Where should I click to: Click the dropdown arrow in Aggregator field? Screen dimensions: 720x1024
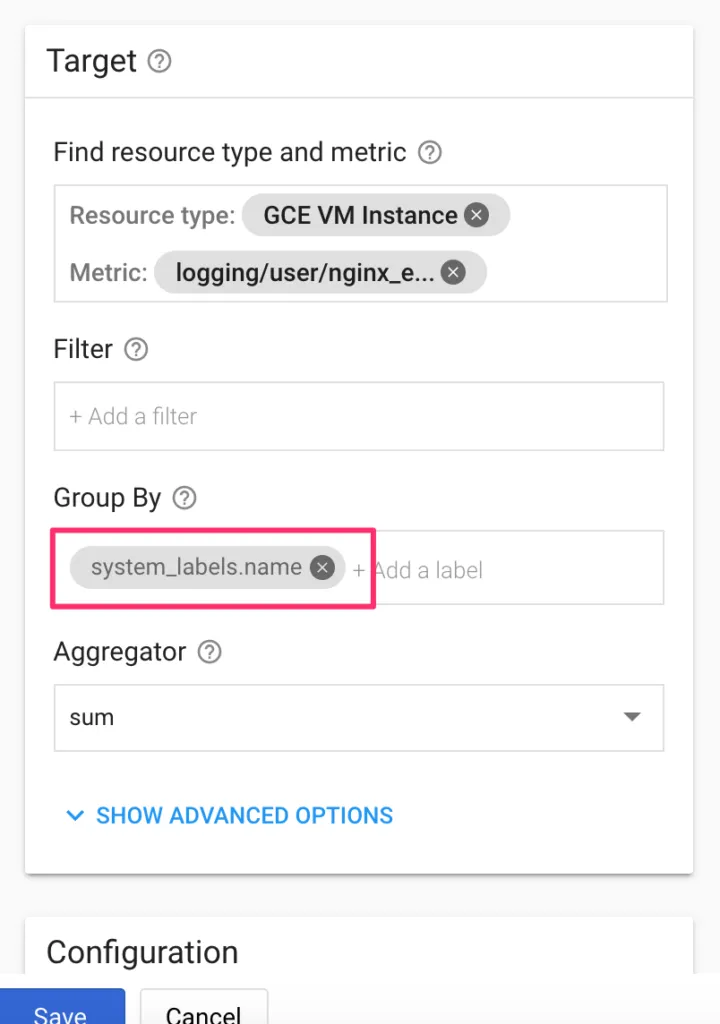(x=632, y=717)
